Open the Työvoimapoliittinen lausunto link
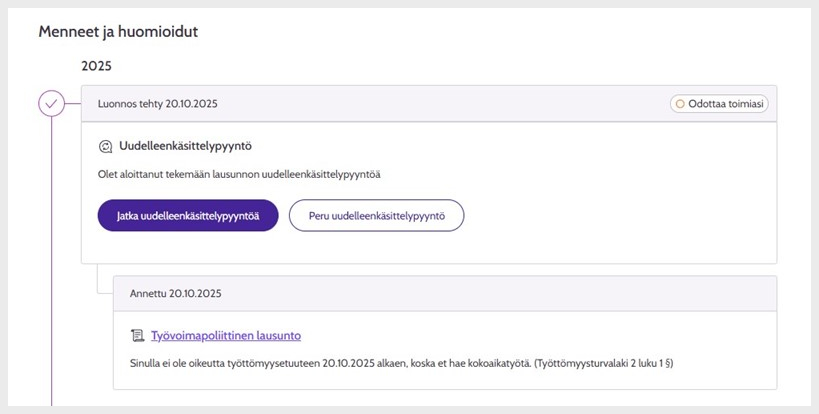This screenshot has height=414, width=819. point(225,335)
